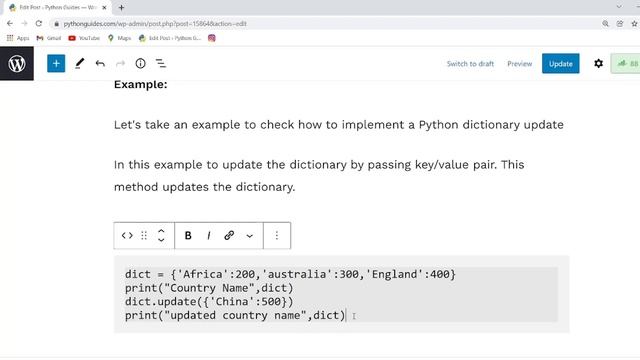The width and height of the screenshot is (640, 360).
Task: Click the code line dict.update({'China':500})
Action: (209, 302)
